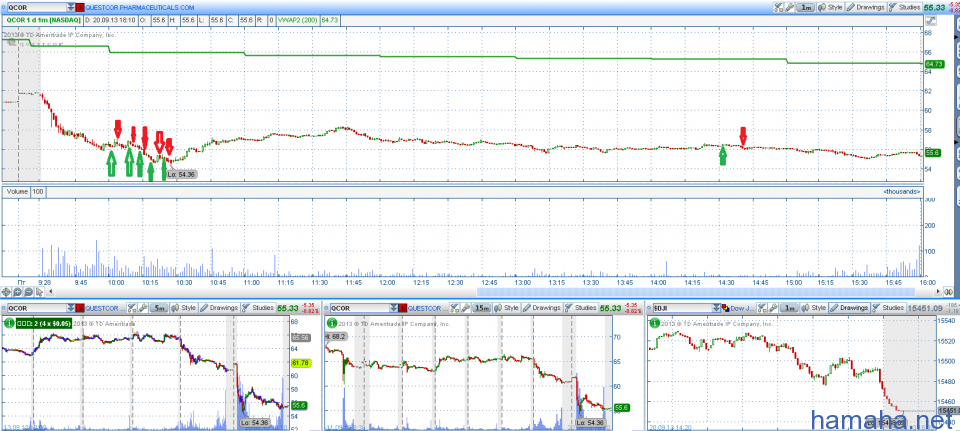Click the chart mode icon above the price axis
Viewport: 960px width, 431px height.
[931, 20]
